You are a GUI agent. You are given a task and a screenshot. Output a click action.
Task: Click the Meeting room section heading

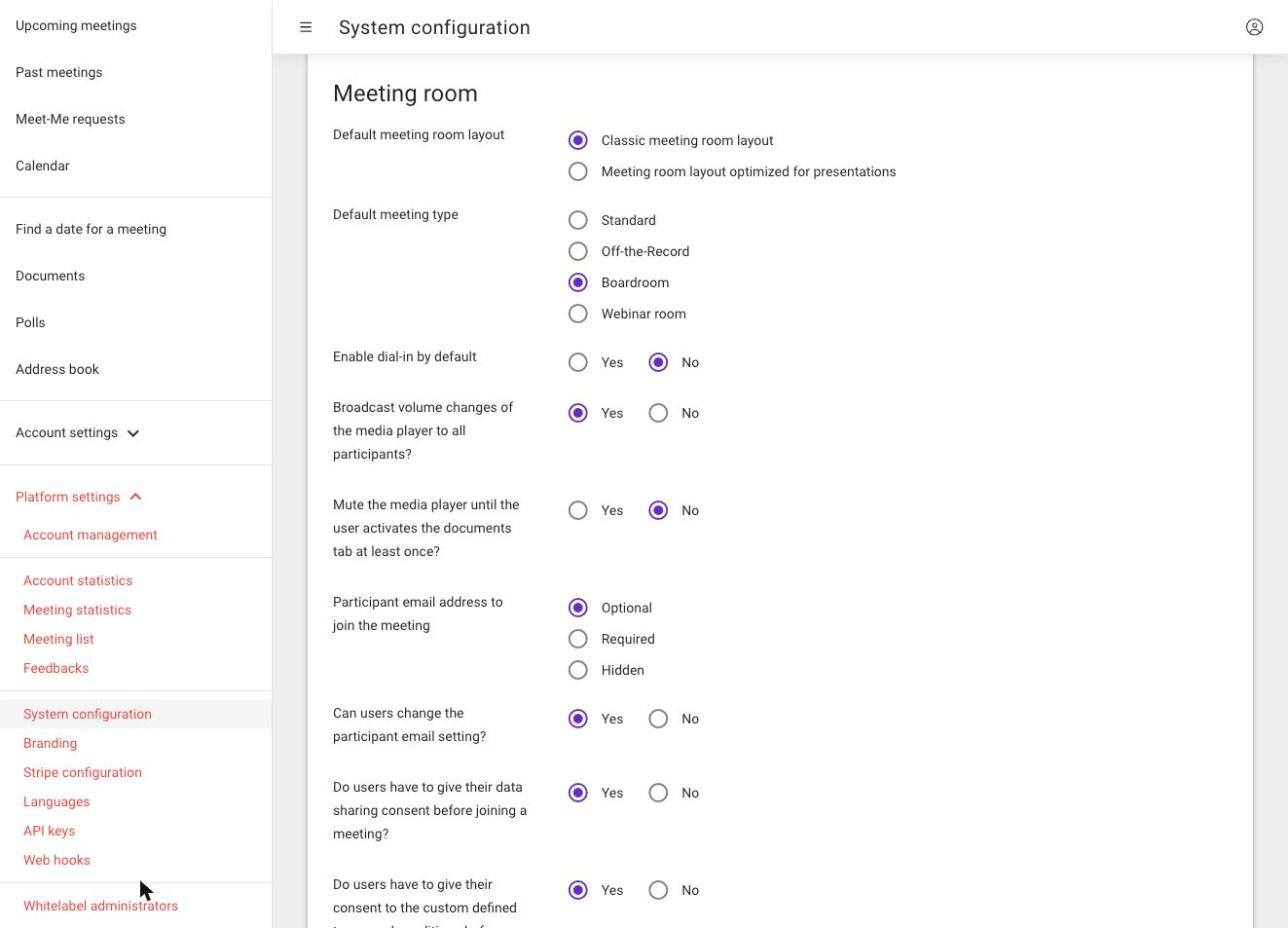(405, 93)
